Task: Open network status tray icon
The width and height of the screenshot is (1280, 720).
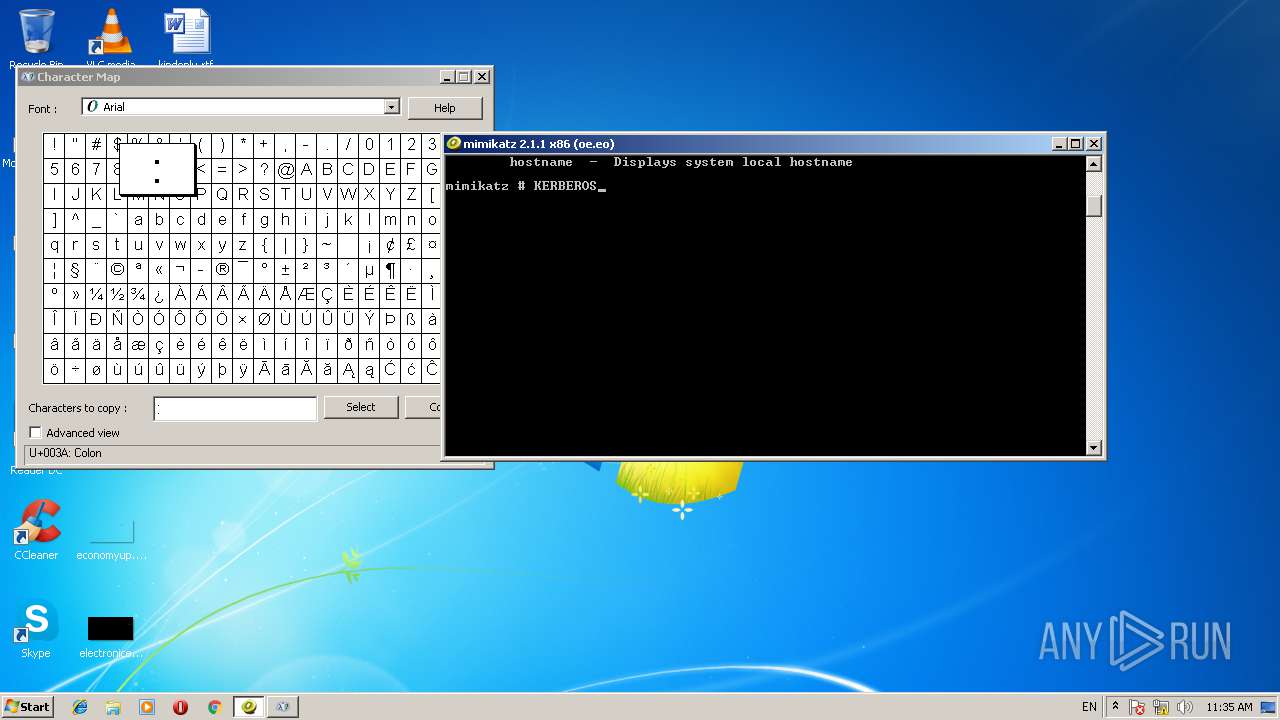Action: (1161, 707)
